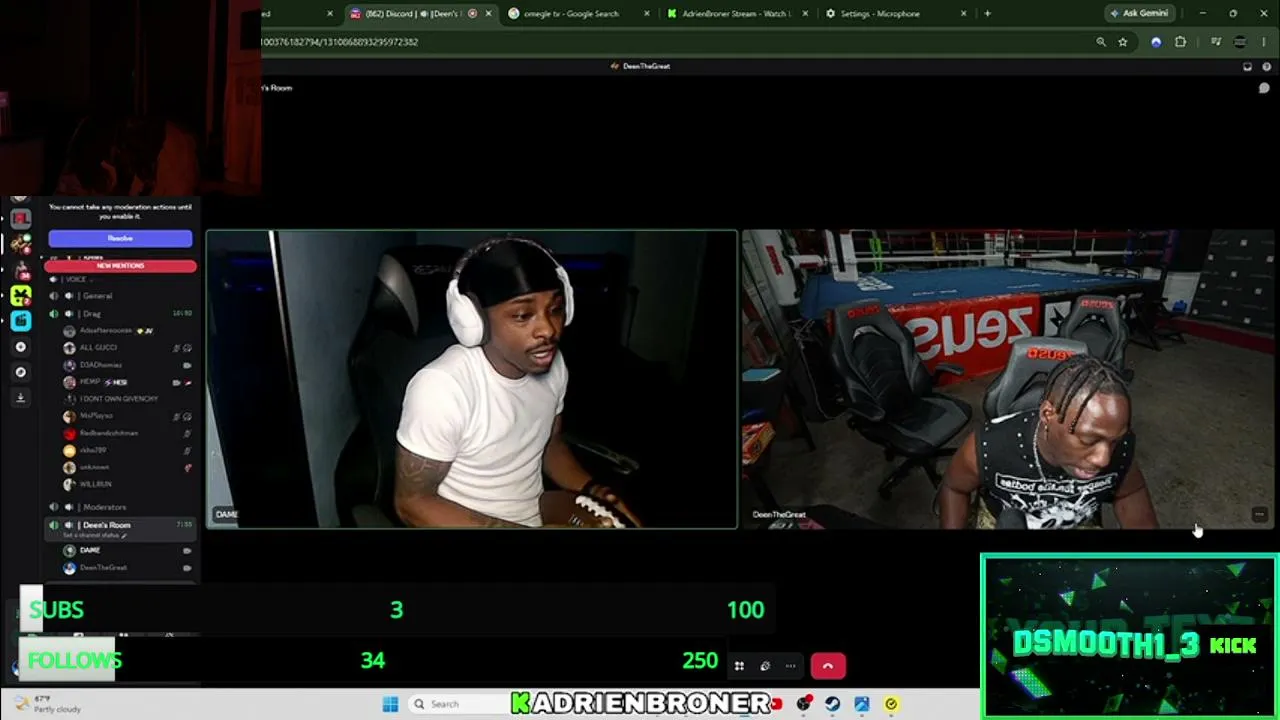This screenshot has height=720, width=1280.
Task: Click the Discord download apps icon
Action: 21,397
